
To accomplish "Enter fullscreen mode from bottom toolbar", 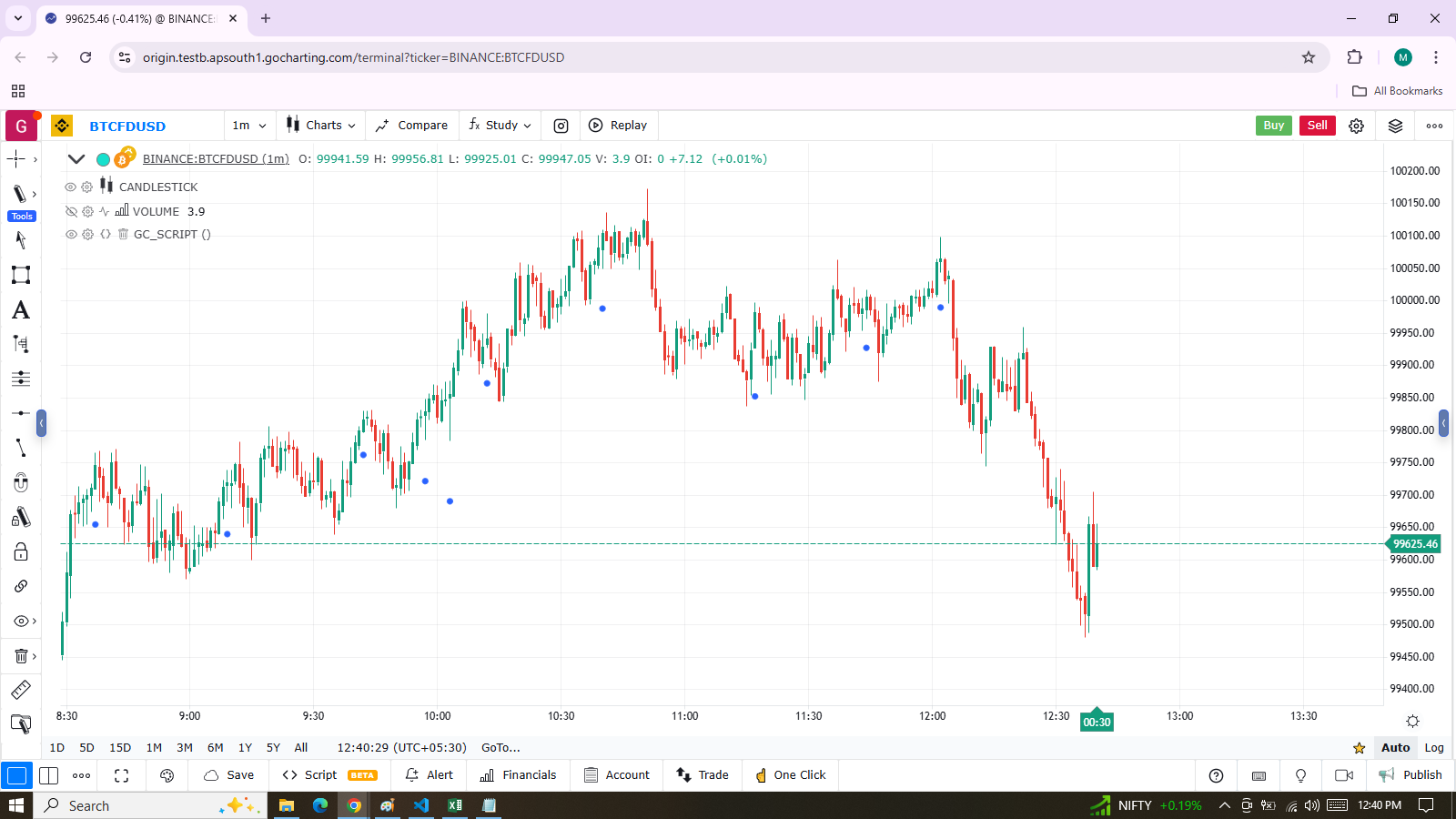I will pyautogui.click(x=122, y=775).
